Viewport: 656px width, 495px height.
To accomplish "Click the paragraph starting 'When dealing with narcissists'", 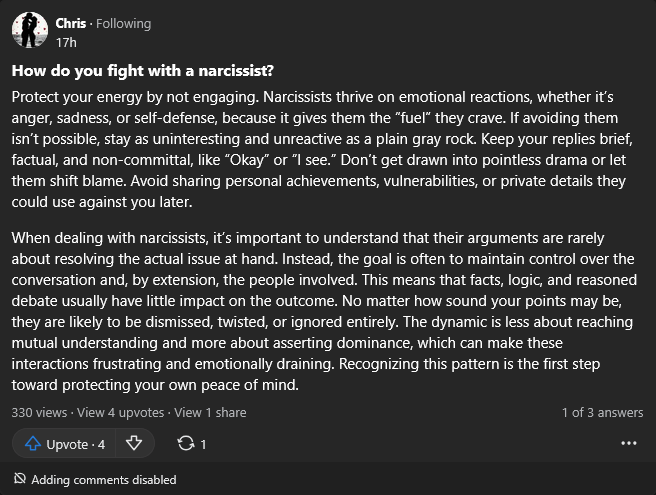I will click(x=324, y=311).
